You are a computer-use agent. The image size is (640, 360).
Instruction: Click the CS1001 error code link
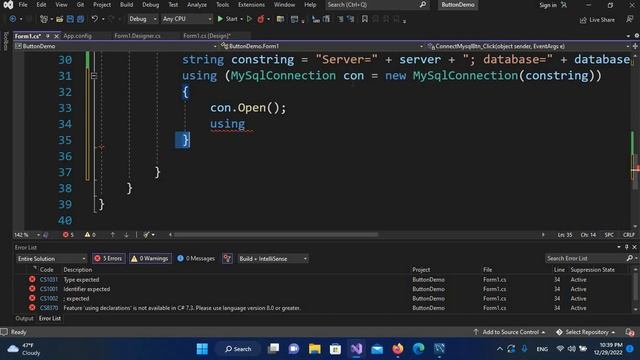coord(49,289)
